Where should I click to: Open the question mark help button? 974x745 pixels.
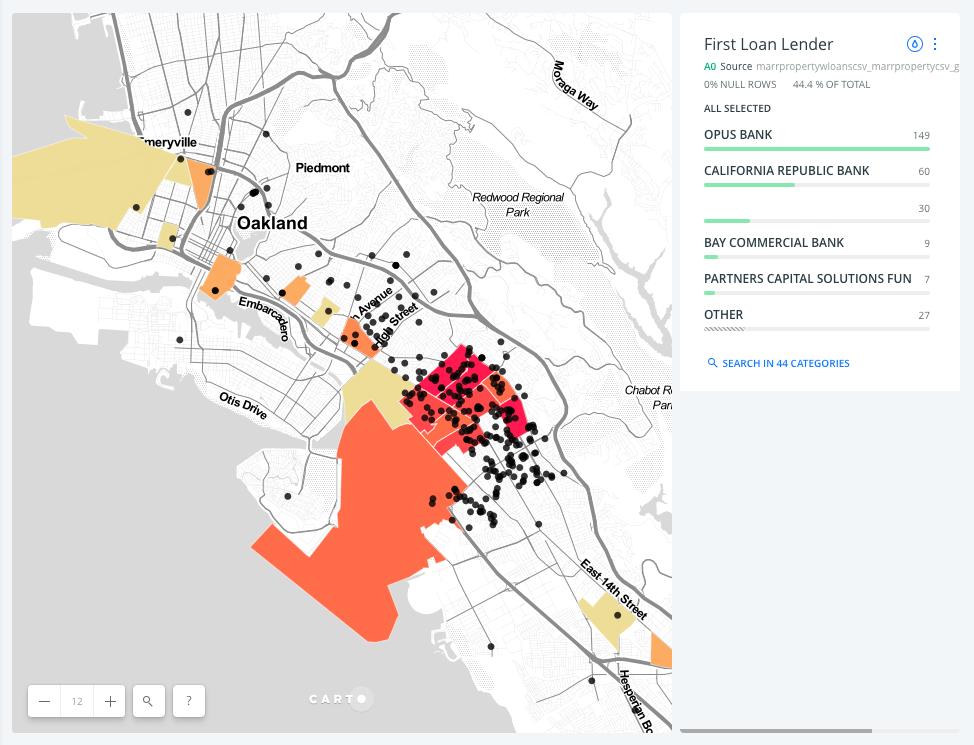[x=189, y=701]
